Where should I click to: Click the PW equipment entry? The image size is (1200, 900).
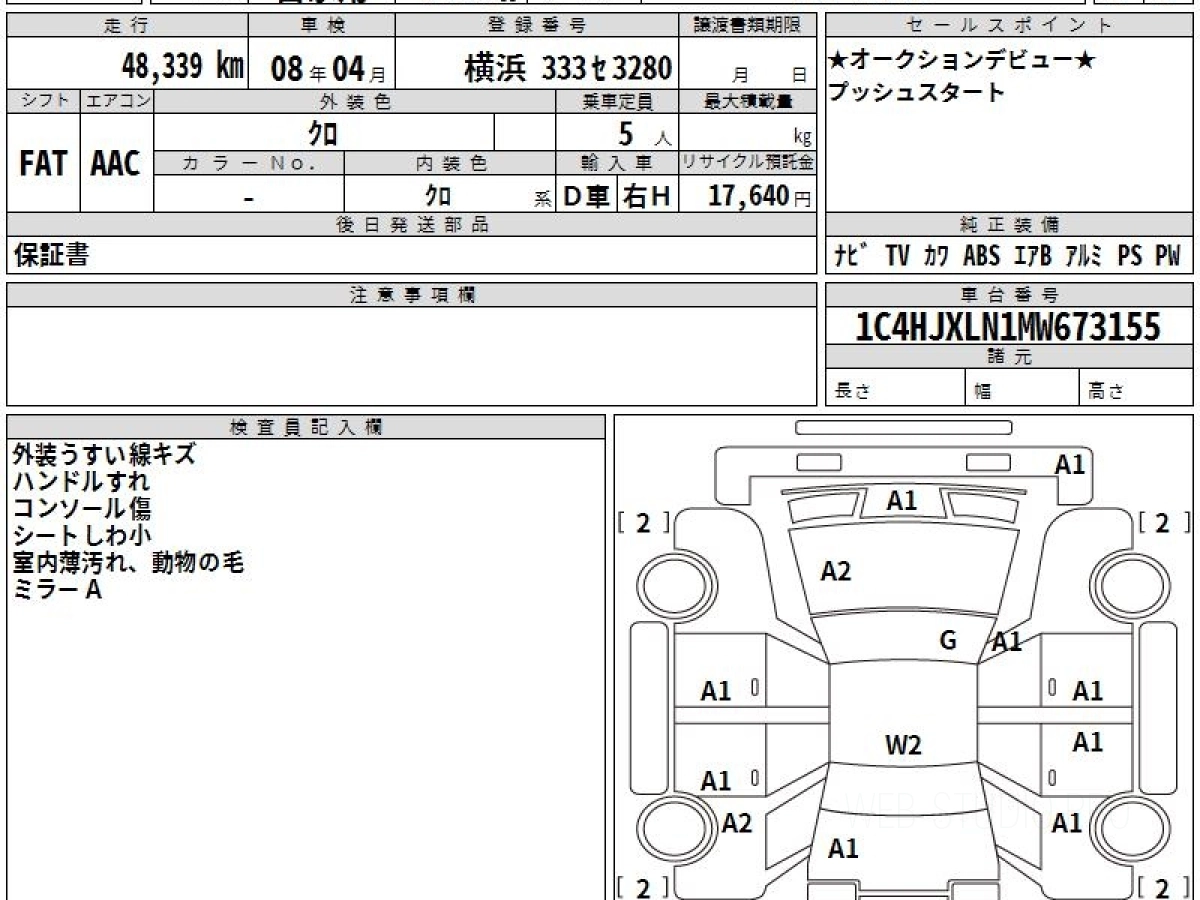tap(1168, 256)
